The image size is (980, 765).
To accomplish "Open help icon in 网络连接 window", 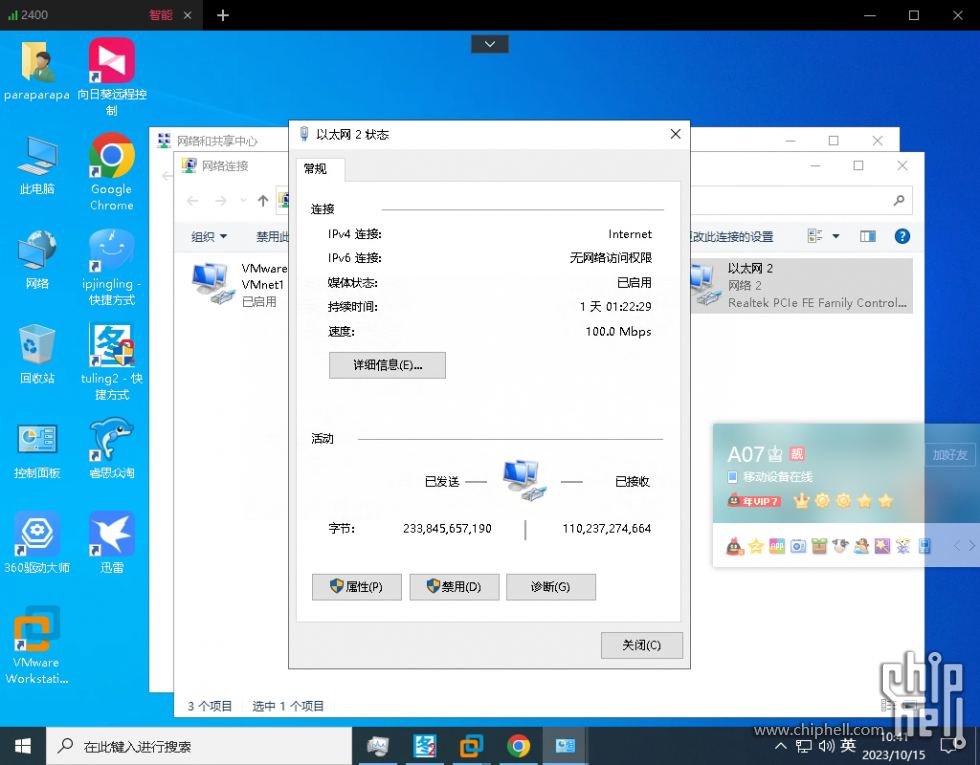I will [902, 236].
